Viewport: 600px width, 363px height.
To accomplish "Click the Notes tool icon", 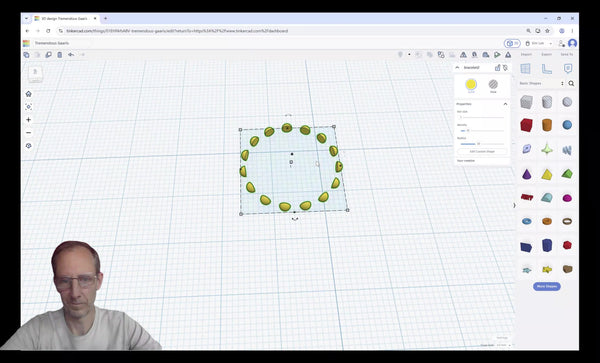I will point(568,69).
